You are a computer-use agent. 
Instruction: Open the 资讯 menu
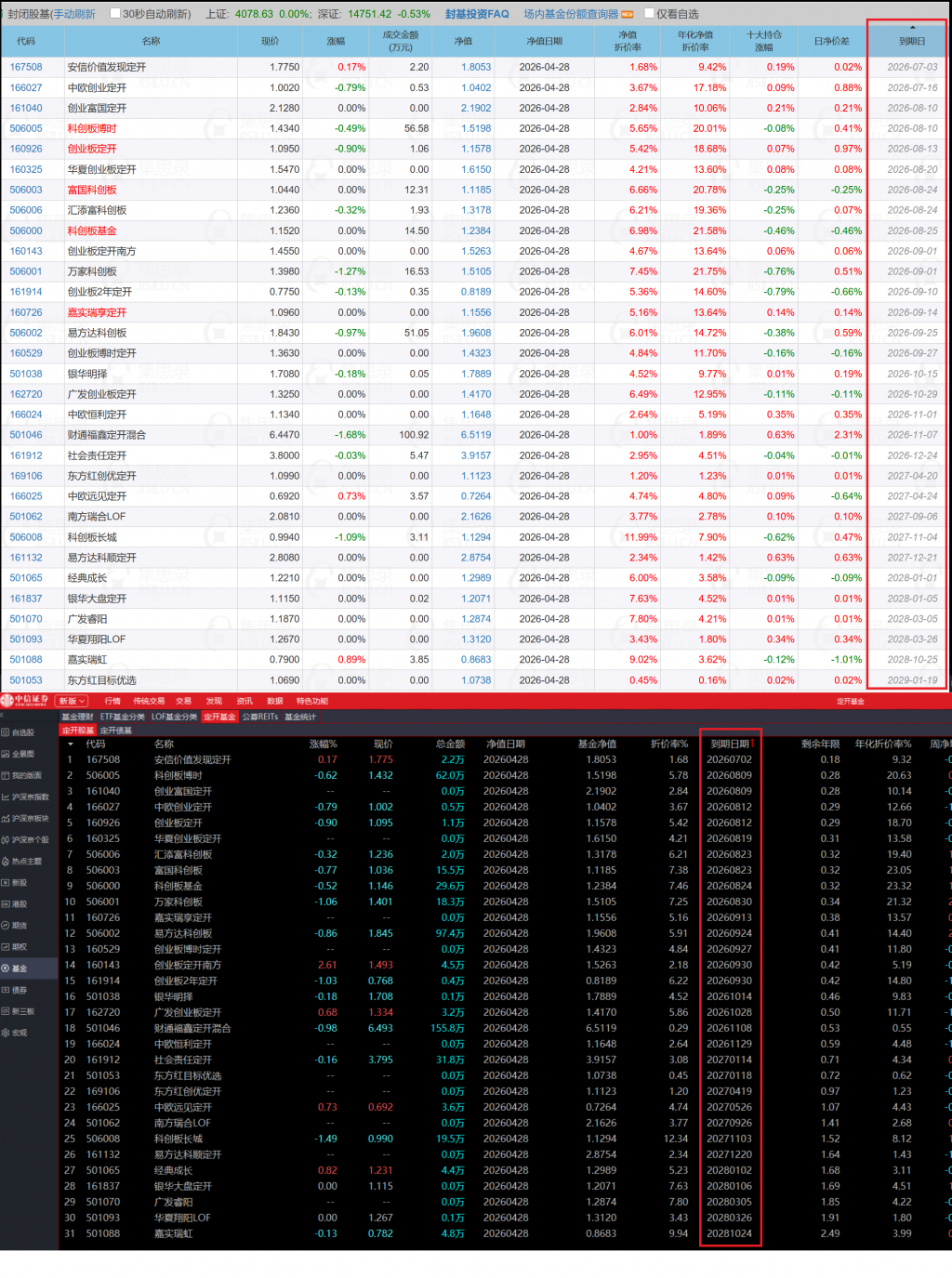(x=245, y=701)
